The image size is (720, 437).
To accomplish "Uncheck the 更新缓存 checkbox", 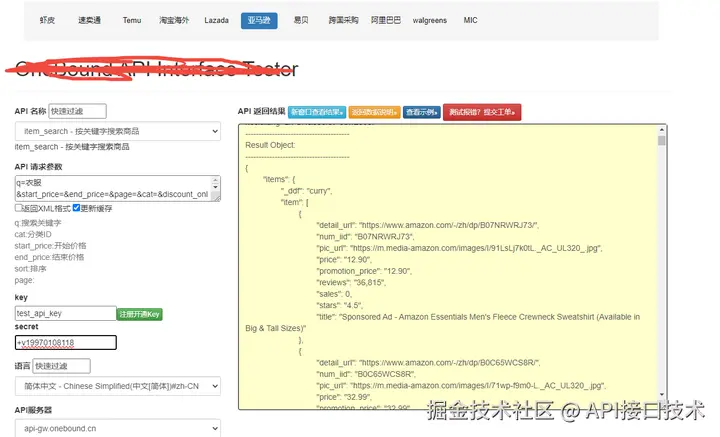I will pos(76,208).
